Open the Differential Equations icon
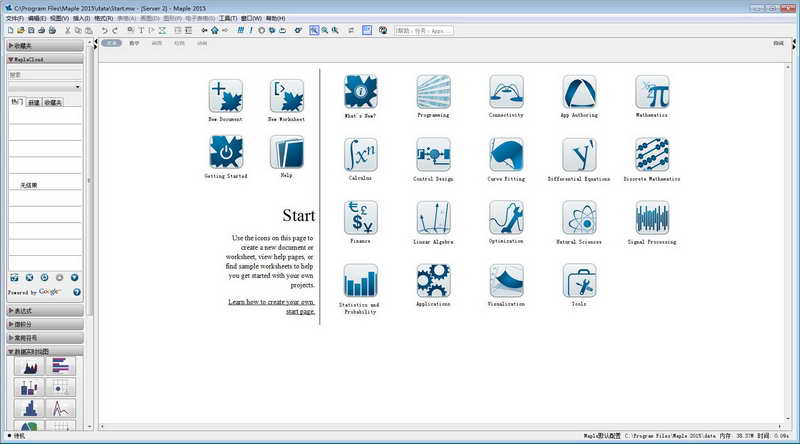Screen dimensions: 800x444 click(x=579, y=155)
